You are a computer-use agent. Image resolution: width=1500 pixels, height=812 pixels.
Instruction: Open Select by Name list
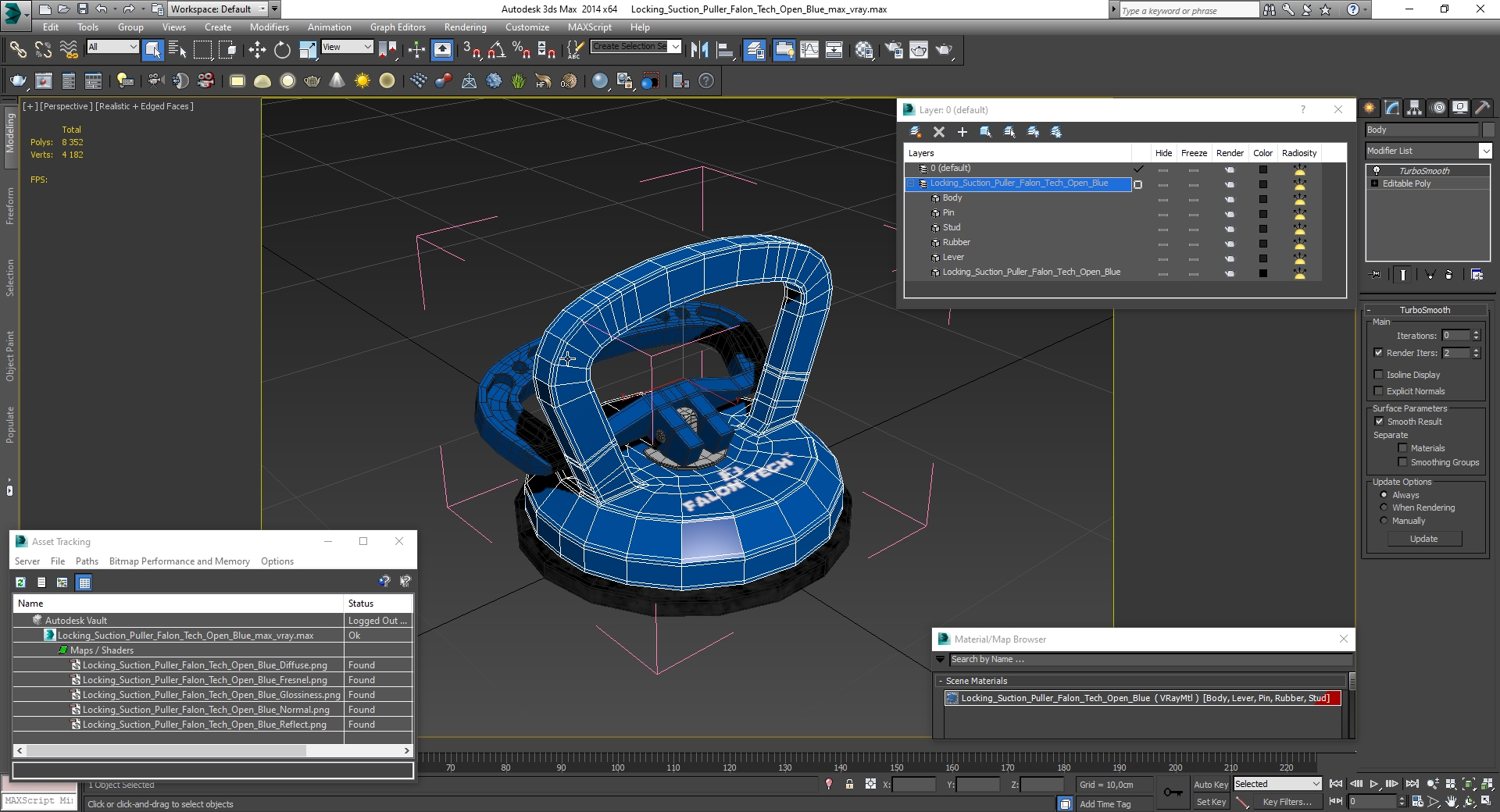pos(177,50)
